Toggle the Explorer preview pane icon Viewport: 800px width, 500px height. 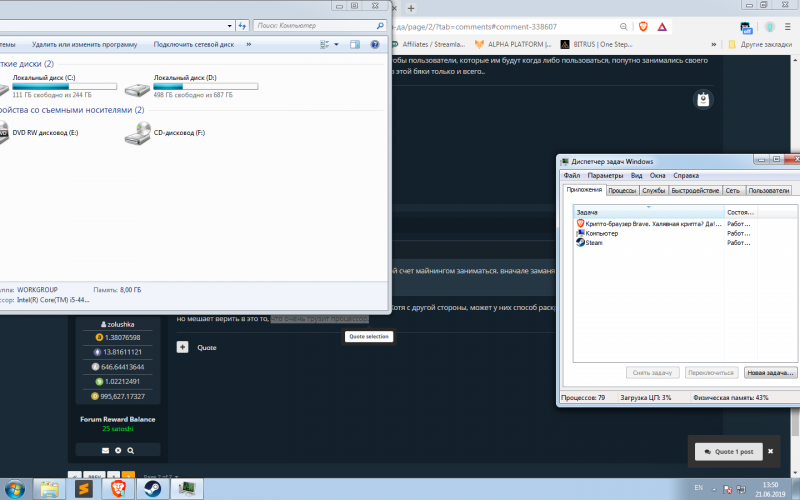tap(355, 44)
